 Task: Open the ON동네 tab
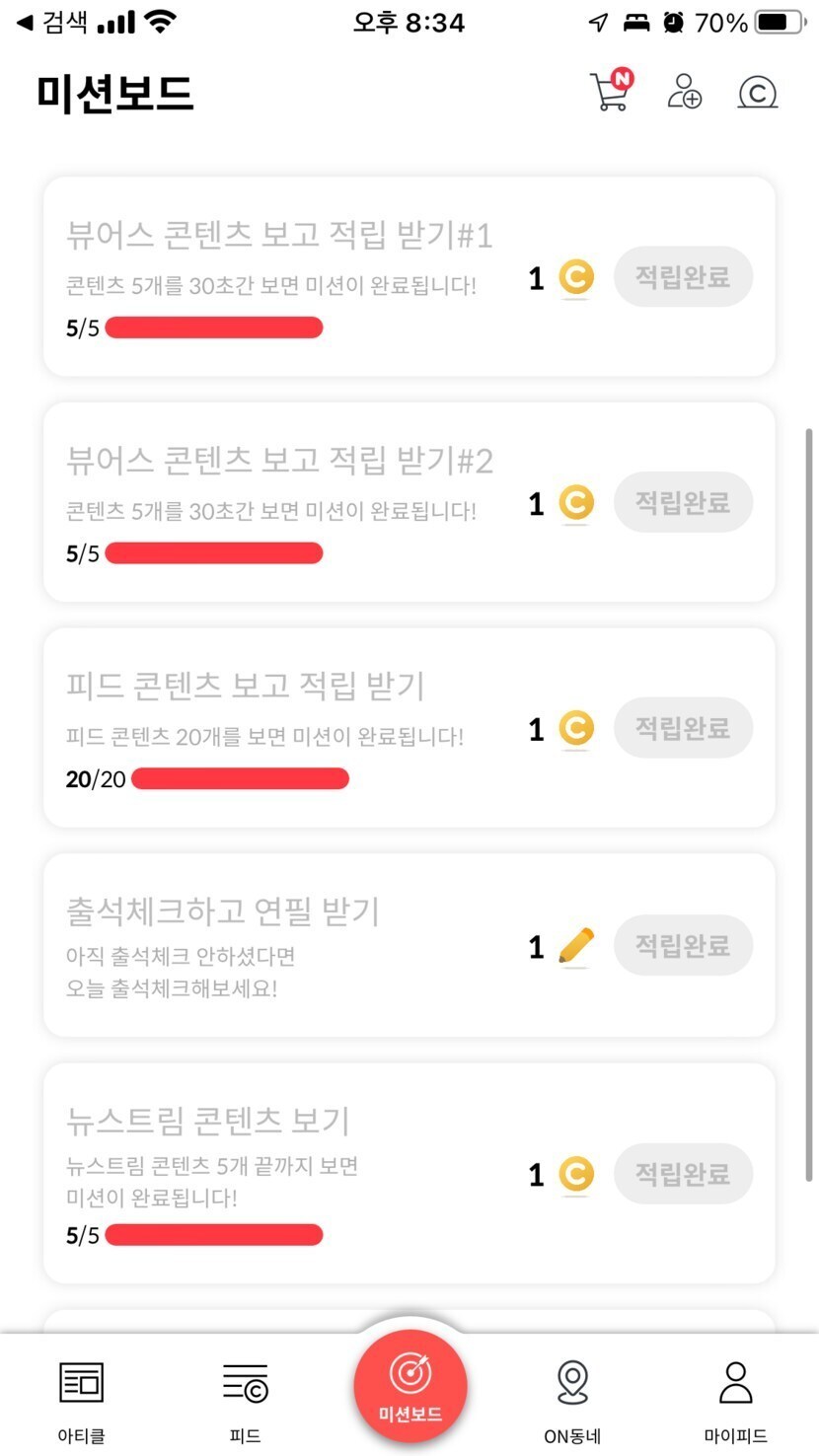click(572, 1400)
